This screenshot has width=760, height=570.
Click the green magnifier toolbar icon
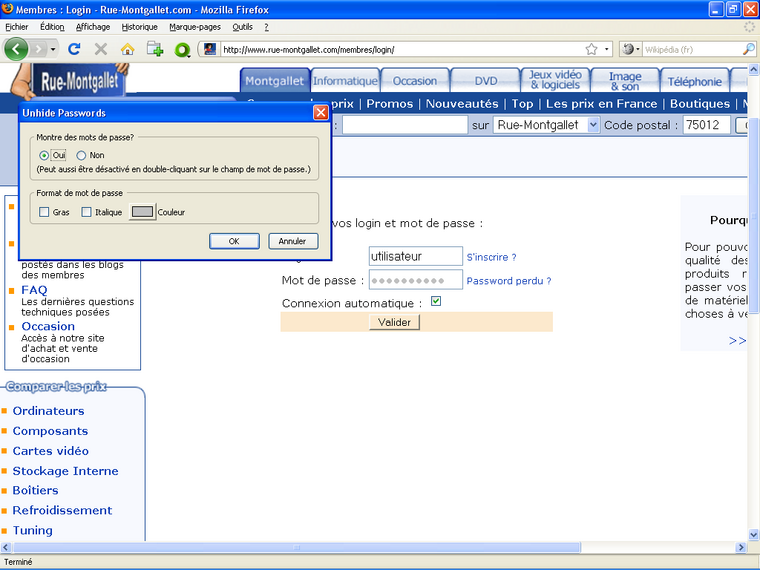(183, 49)
